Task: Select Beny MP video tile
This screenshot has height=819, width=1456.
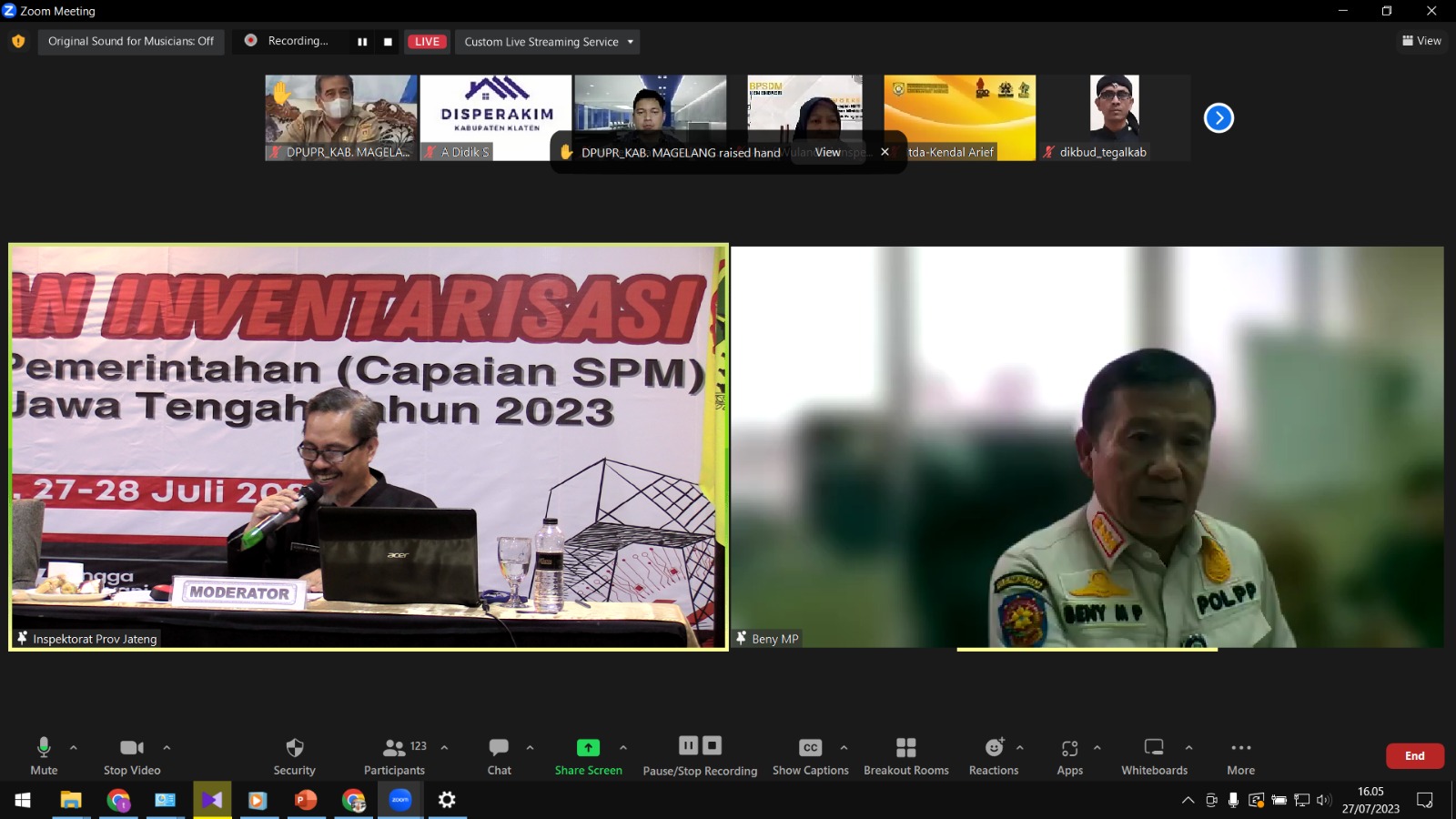Action: [1087, 447]
